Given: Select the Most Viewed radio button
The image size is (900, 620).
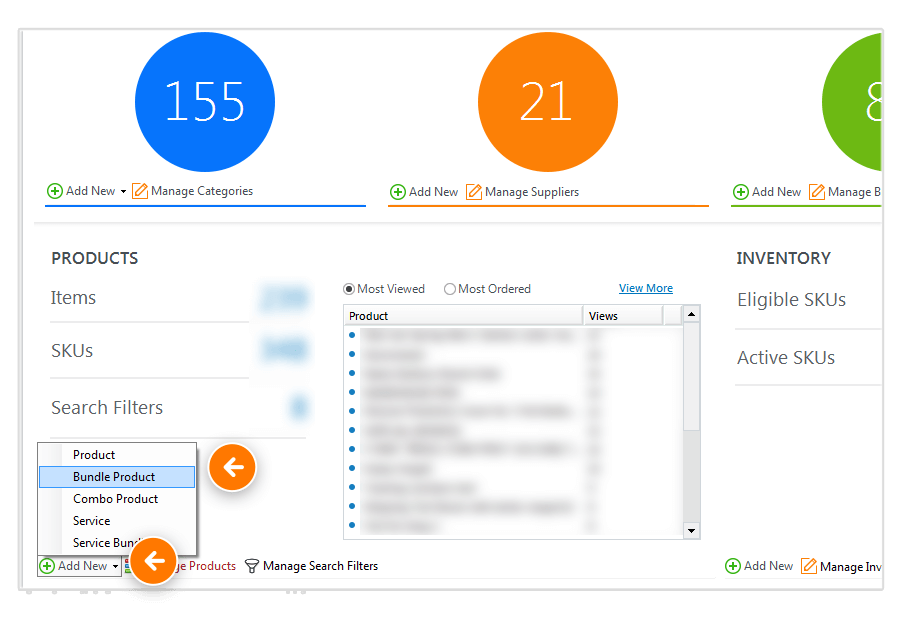Looking at the screenshot, I should click(348, 289).
